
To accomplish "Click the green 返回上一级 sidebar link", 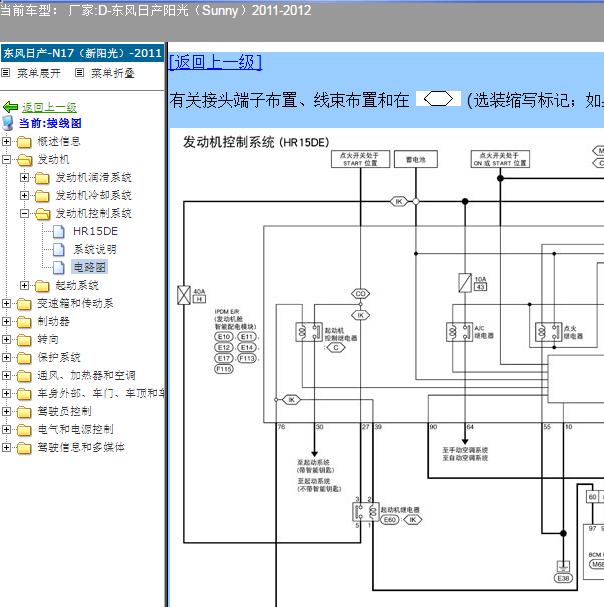I will (x=49, y=107).
